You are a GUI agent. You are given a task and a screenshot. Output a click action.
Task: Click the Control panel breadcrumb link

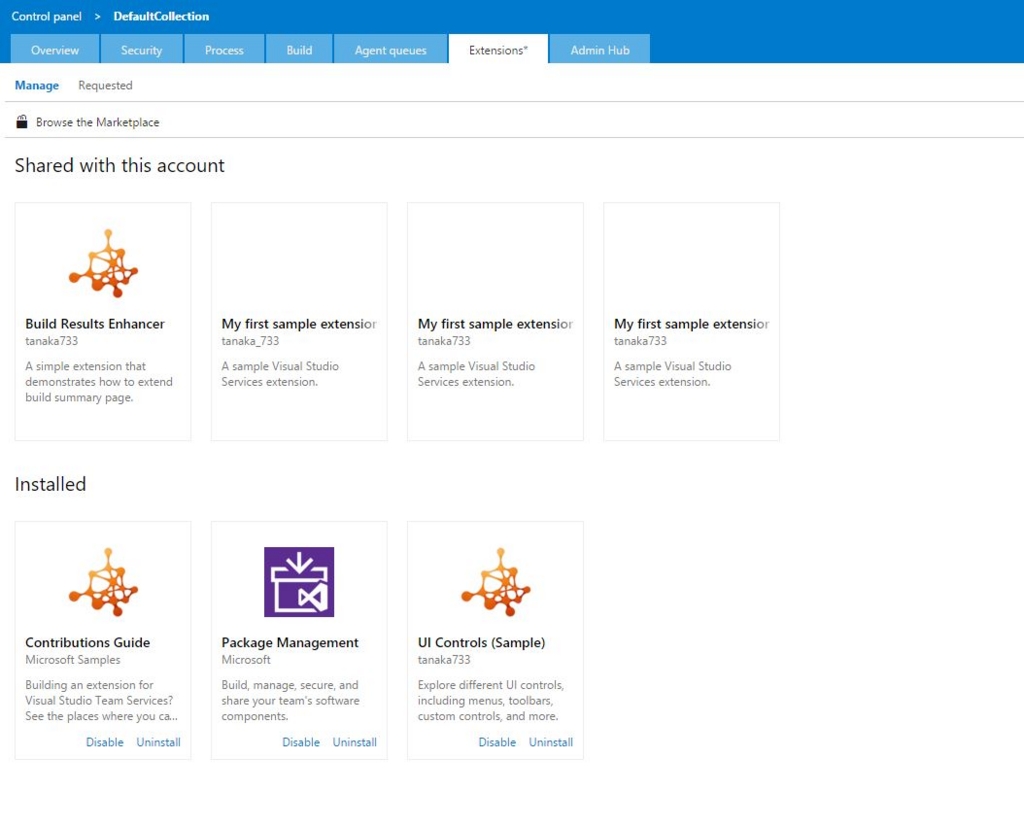click(x=46, y=16)
